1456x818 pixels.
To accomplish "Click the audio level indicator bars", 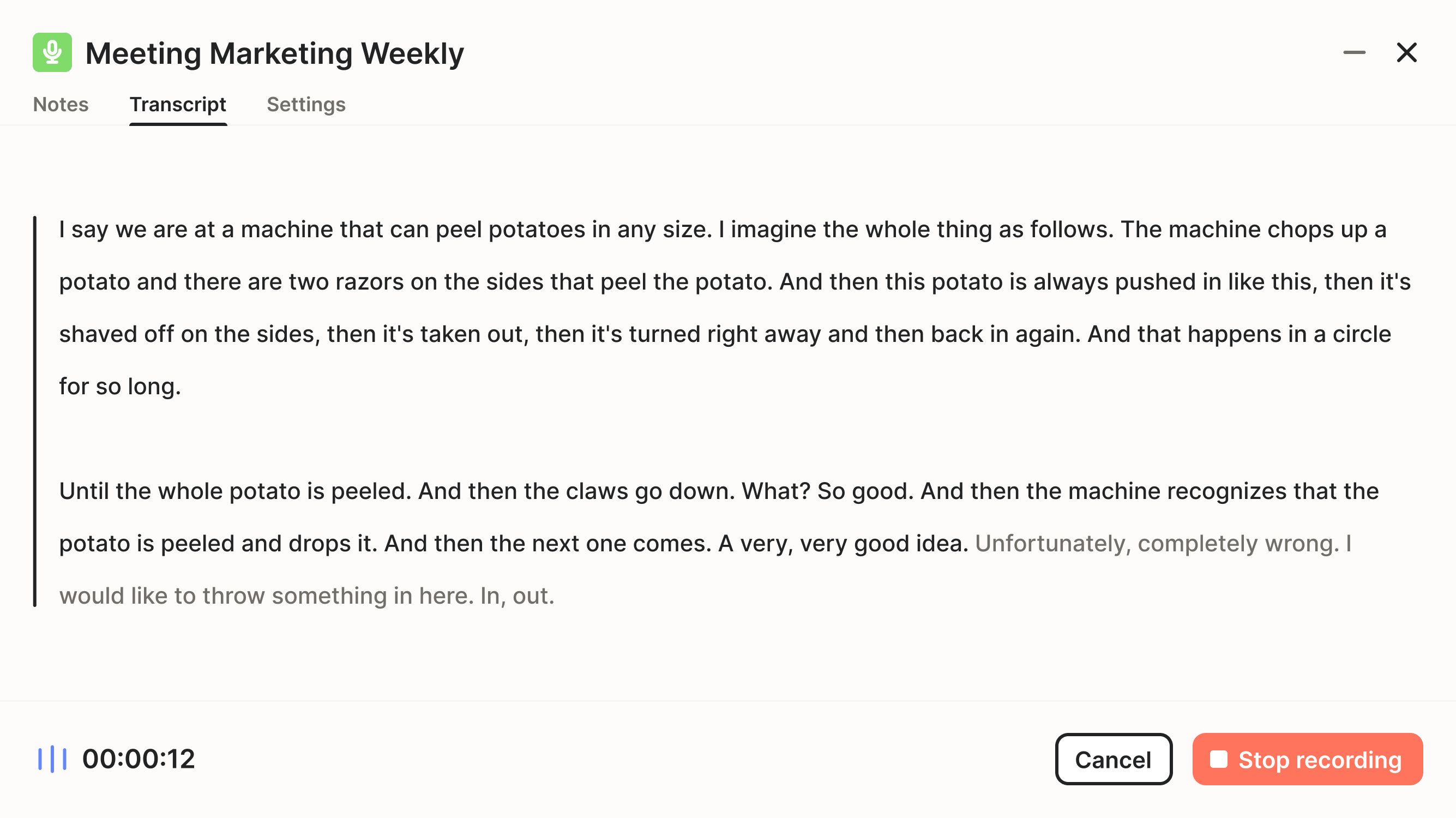I will pyautogui.click(x=52, y=759).
